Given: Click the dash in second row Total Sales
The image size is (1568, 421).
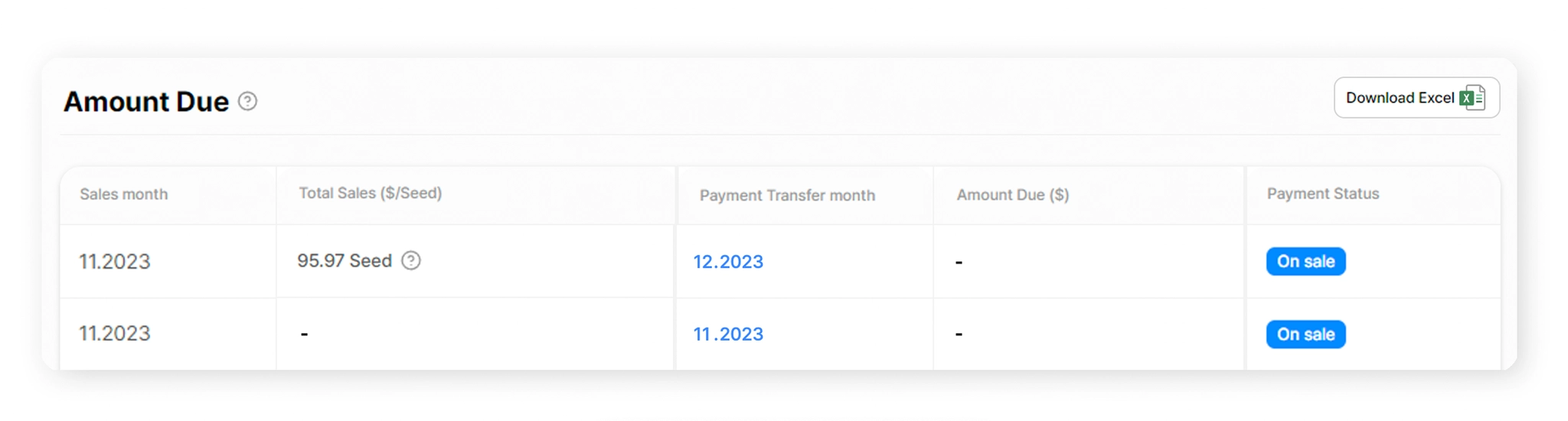Looking at the screenshot, I should coord(305,334).
